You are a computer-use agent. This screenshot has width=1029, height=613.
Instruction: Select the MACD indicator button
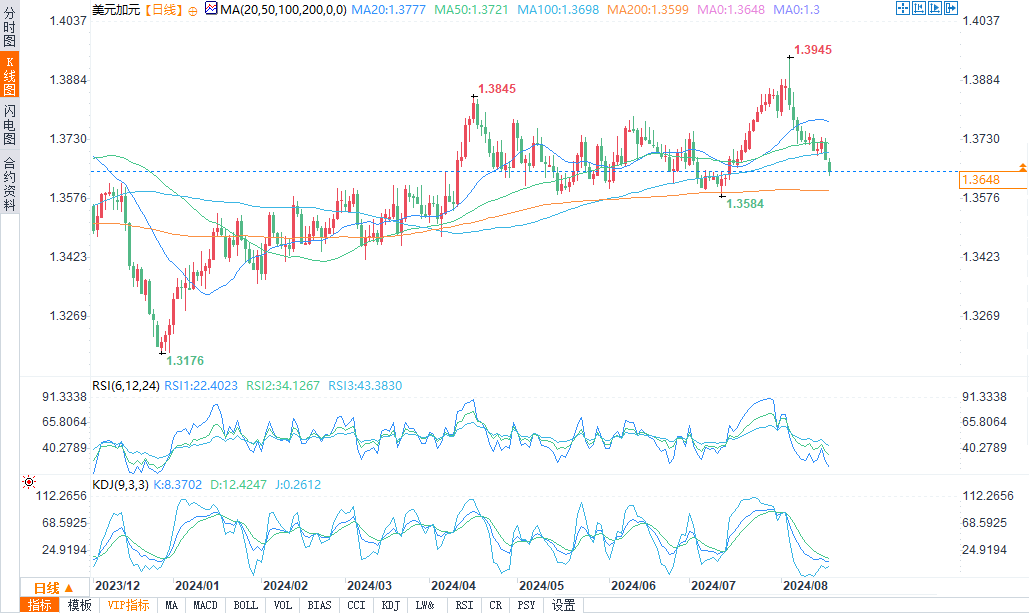[205, 605]
